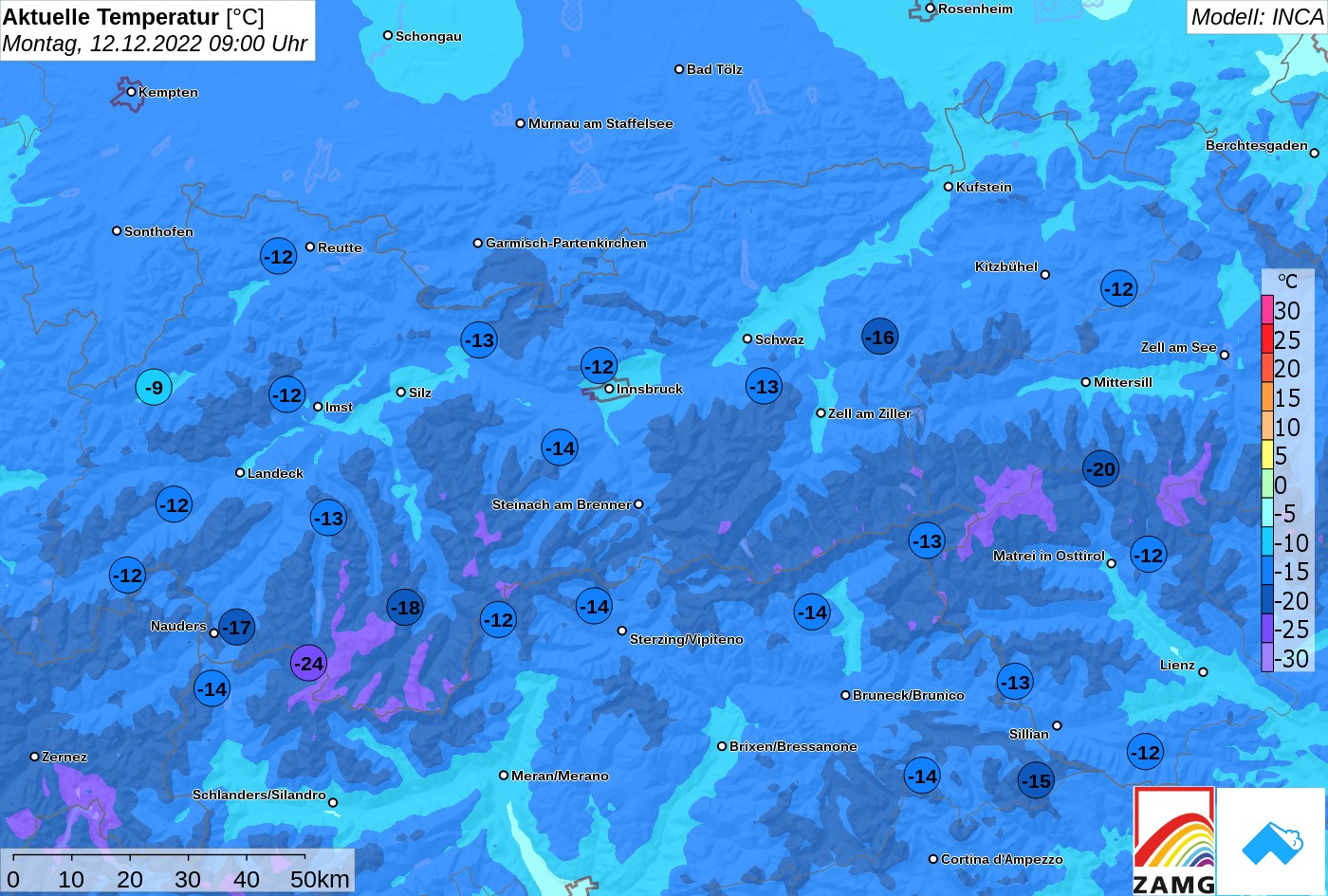This screenshot has height=896, width=1328.
Task: Select the -15 temperature station marker
Action: [1036, 780]
